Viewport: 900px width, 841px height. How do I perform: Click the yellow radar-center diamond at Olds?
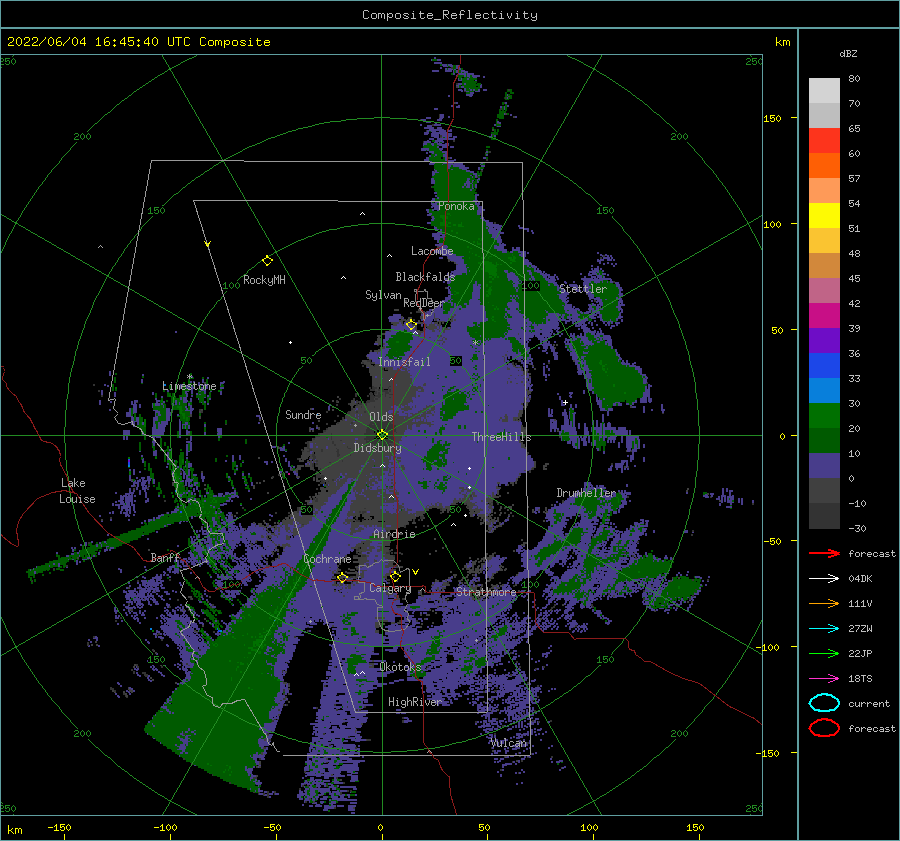tap(382, 435)
